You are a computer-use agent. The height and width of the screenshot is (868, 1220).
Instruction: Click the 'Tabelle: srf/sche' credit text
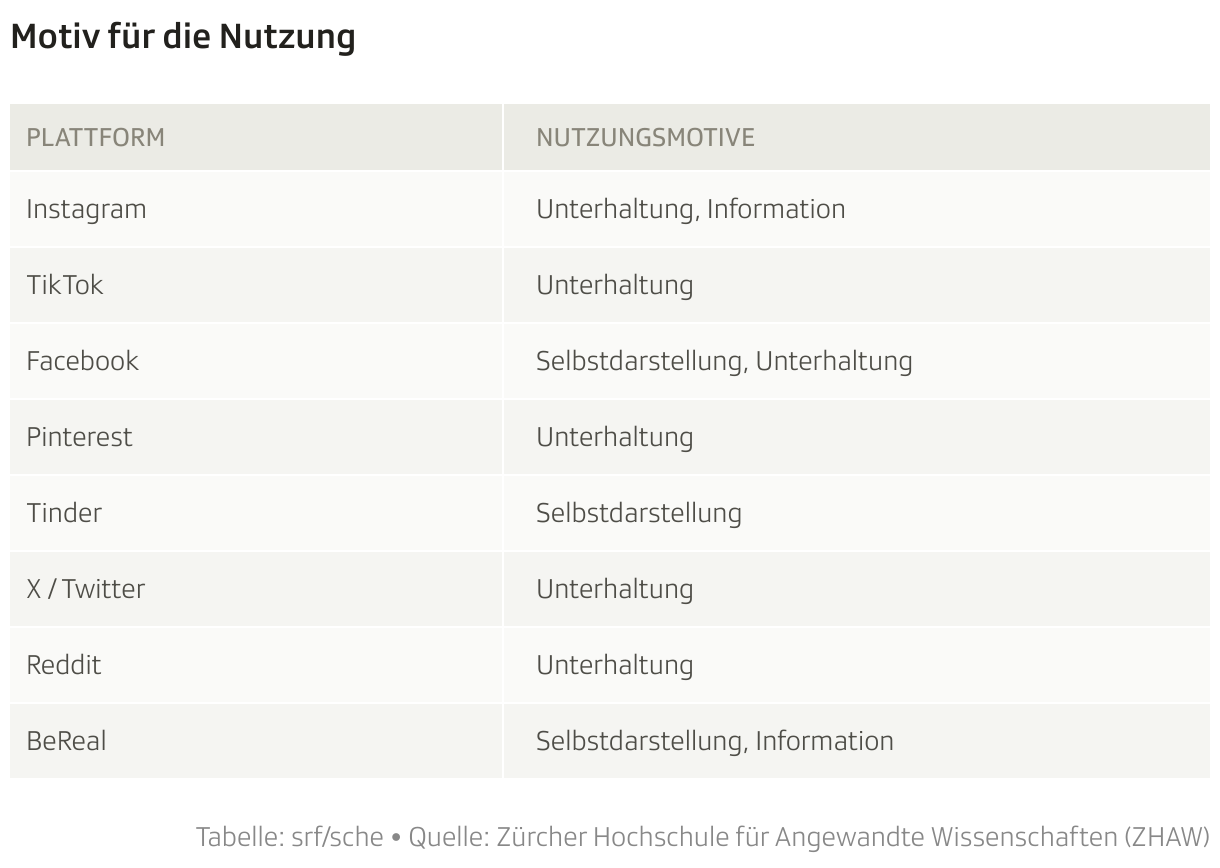[x=290, y=836]
